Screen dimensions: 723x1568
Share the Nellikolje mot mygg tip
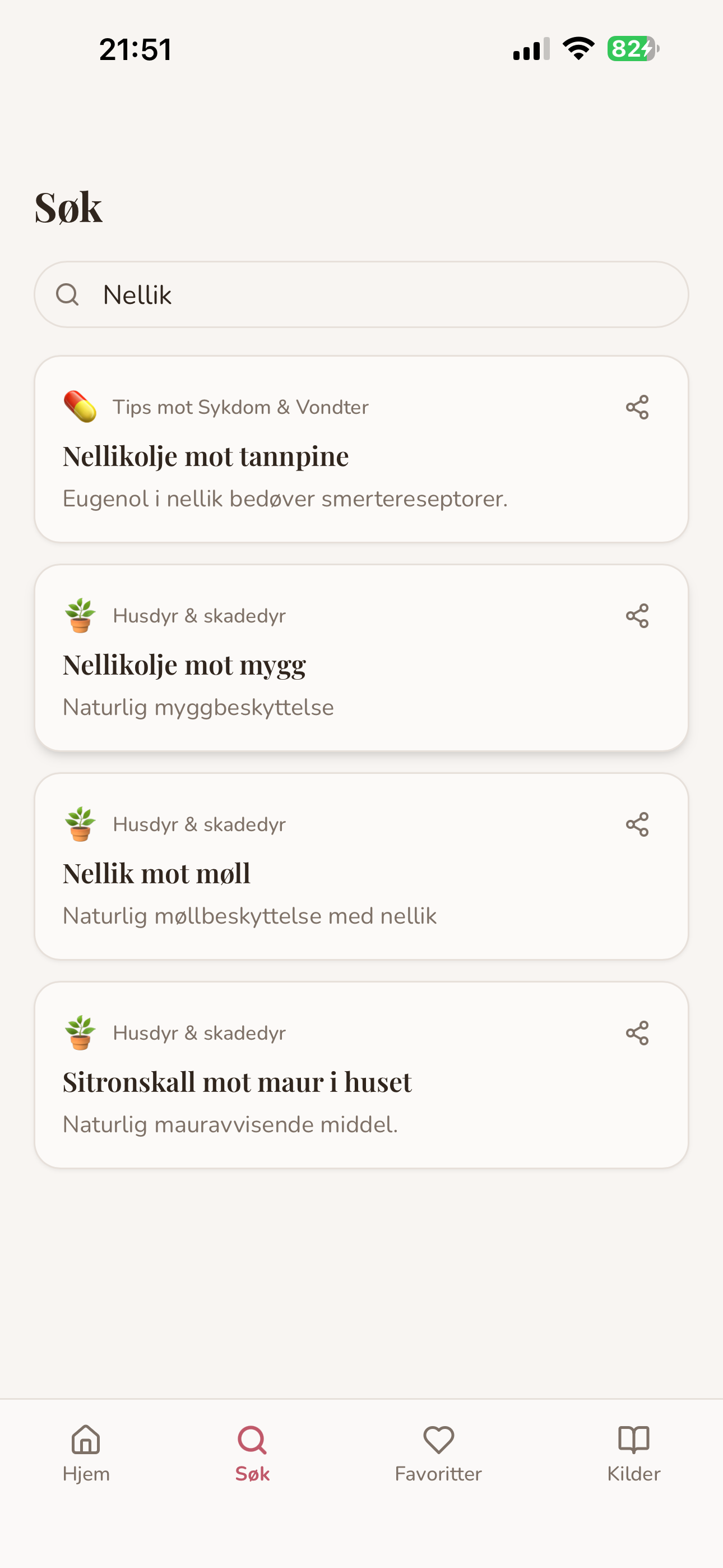coord(637,616)
